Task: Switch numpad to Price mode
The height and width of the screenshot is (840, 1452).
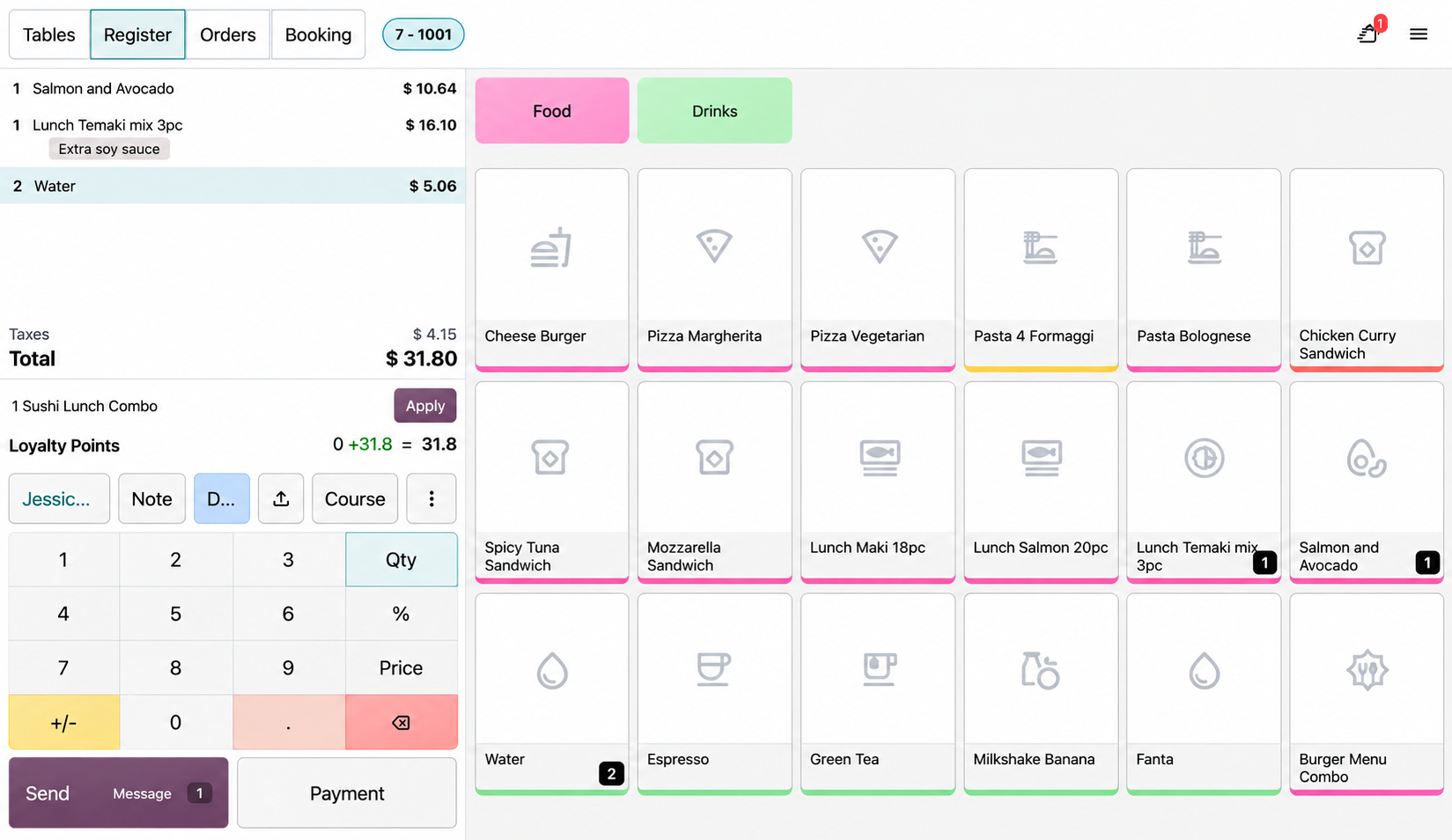Action: pos(402,668)
